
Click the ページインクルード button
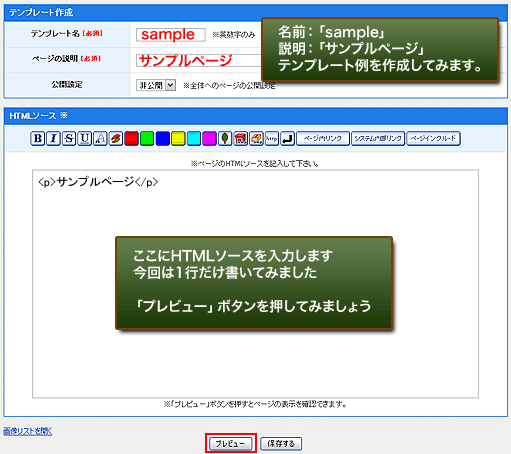click(x=433, y=138)
